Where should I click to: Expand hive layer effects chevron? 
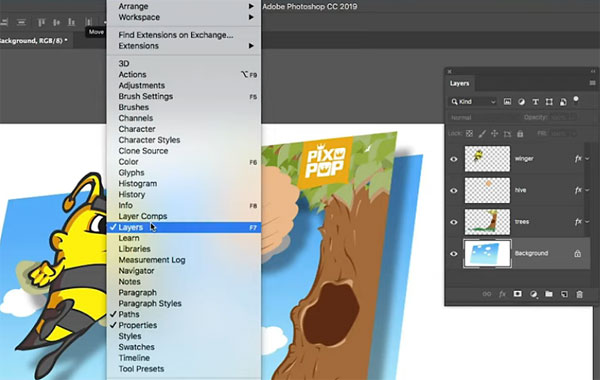point(587,190)
